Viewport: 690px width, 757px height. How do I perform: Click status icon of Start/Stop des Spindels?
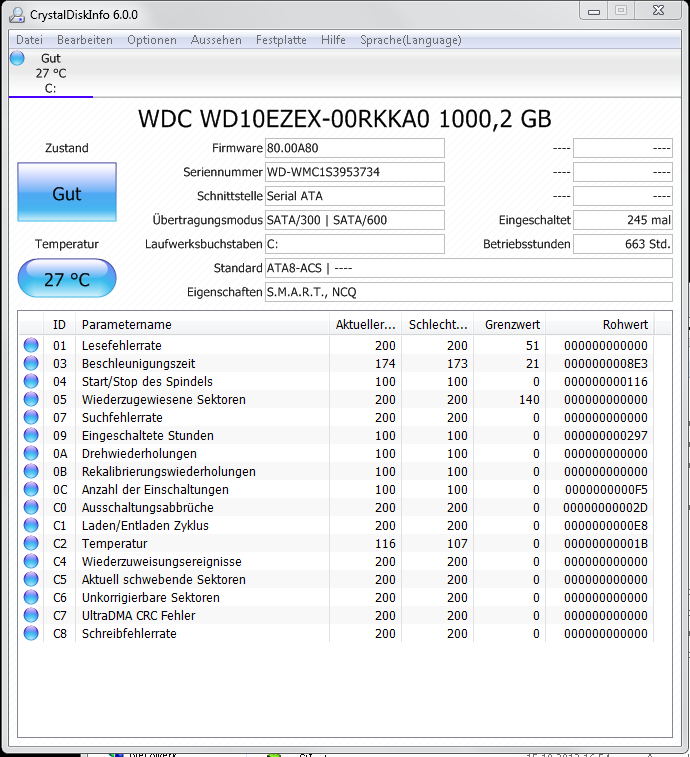(x=31, y=381)
